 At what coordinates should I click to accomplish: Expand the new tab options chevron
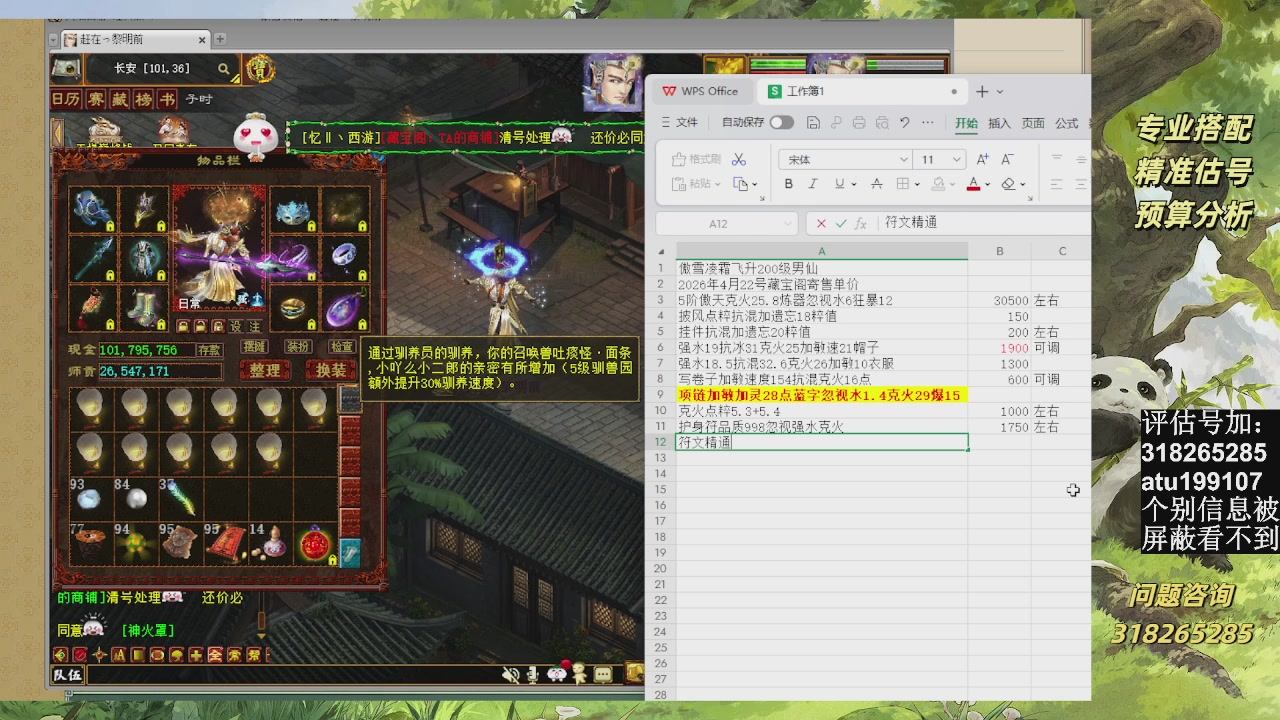999,92
